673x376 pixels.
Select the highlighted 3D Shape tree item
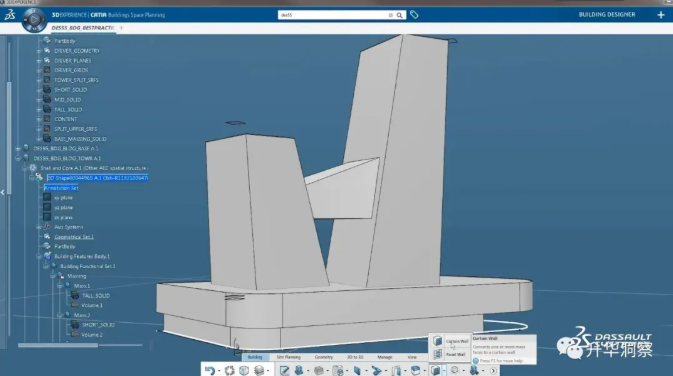pyautogui.click(x=97, y=178)
